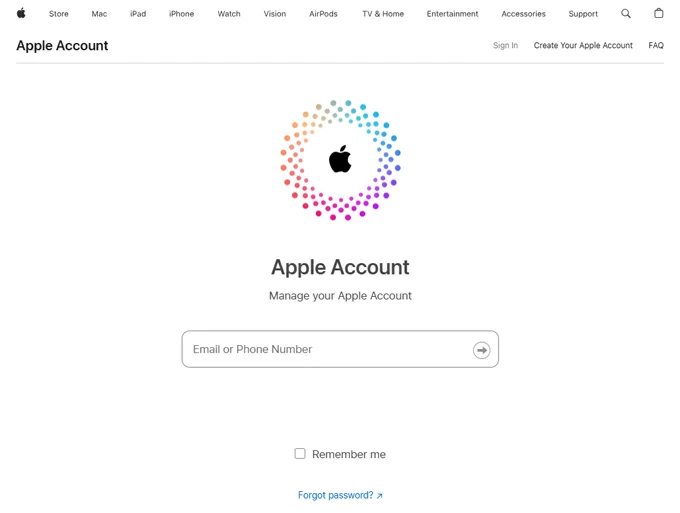Select TV & Home in navigation
680x513 pixels.
[x=383, y=14]
